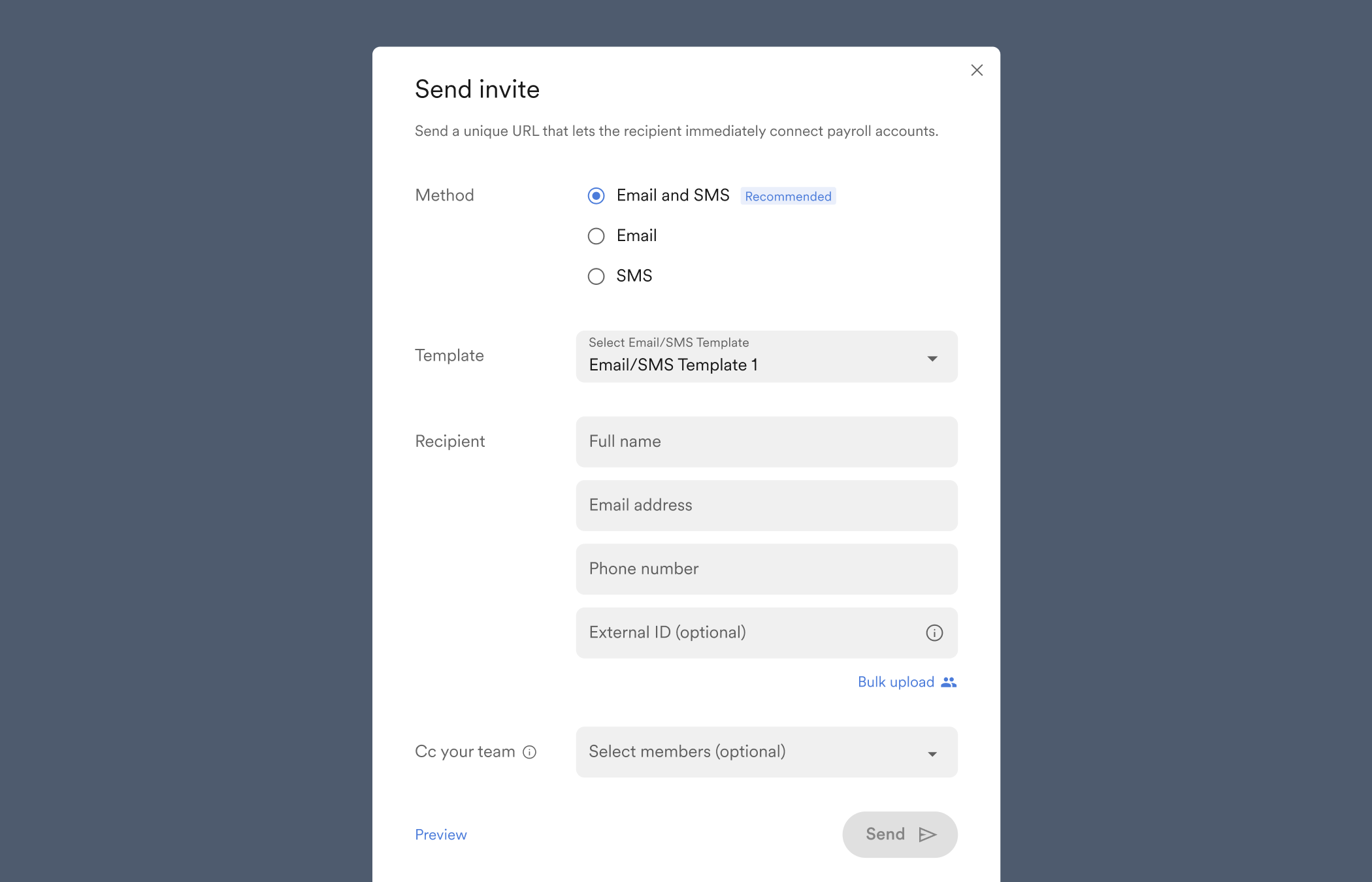Click the info icon next to Cc your team
Viewport: 1372px width, 882px height.
(529, 752)
